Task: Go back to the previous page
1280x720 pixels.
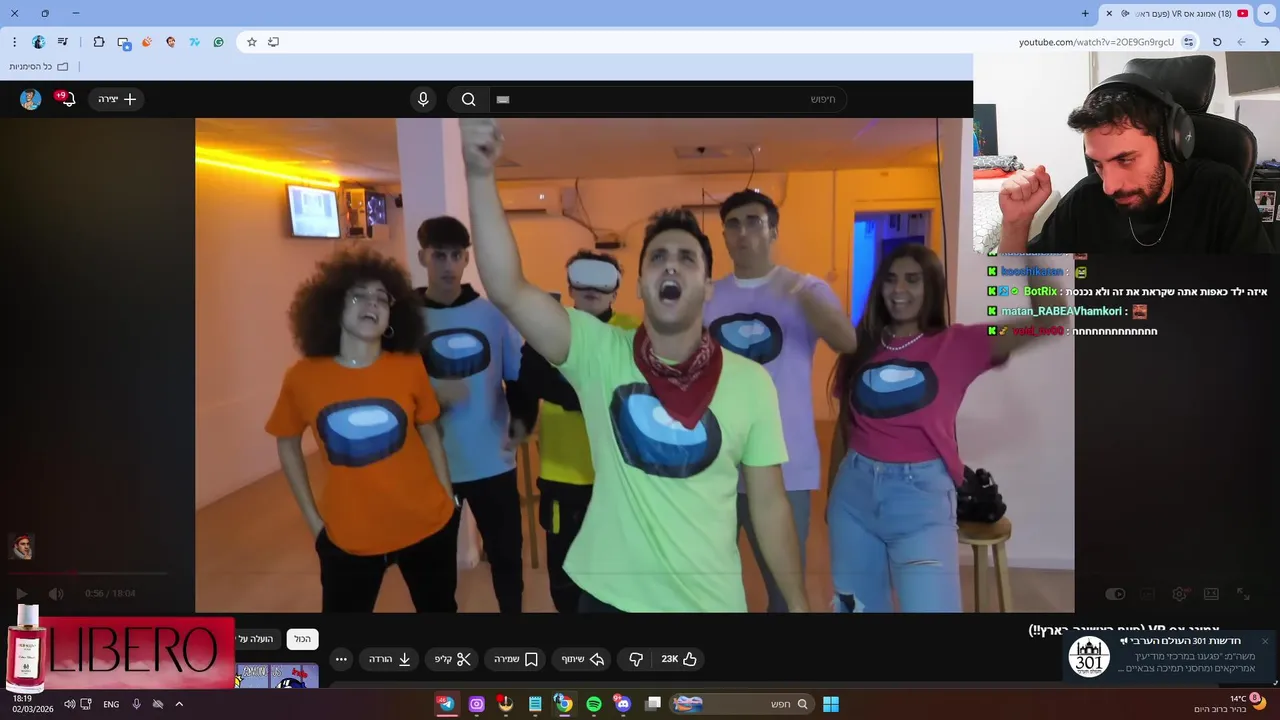Action: click(1265, 42)
